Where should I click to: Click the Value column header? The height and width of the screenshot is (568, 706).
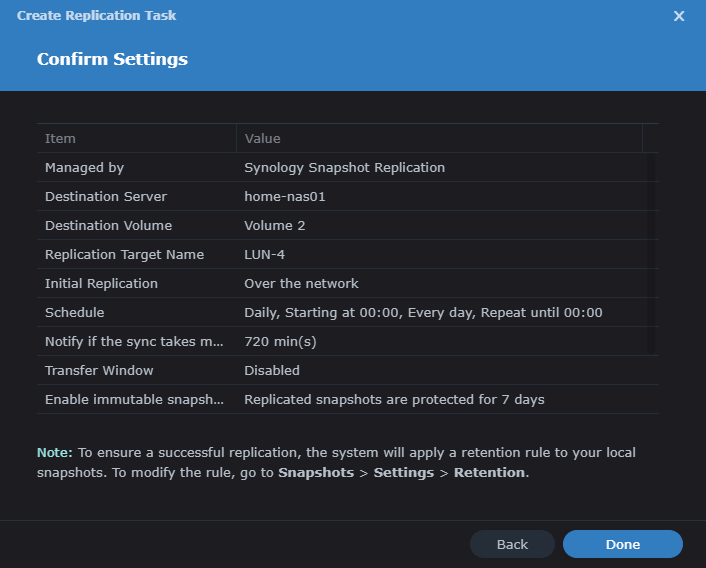[263, 138]
